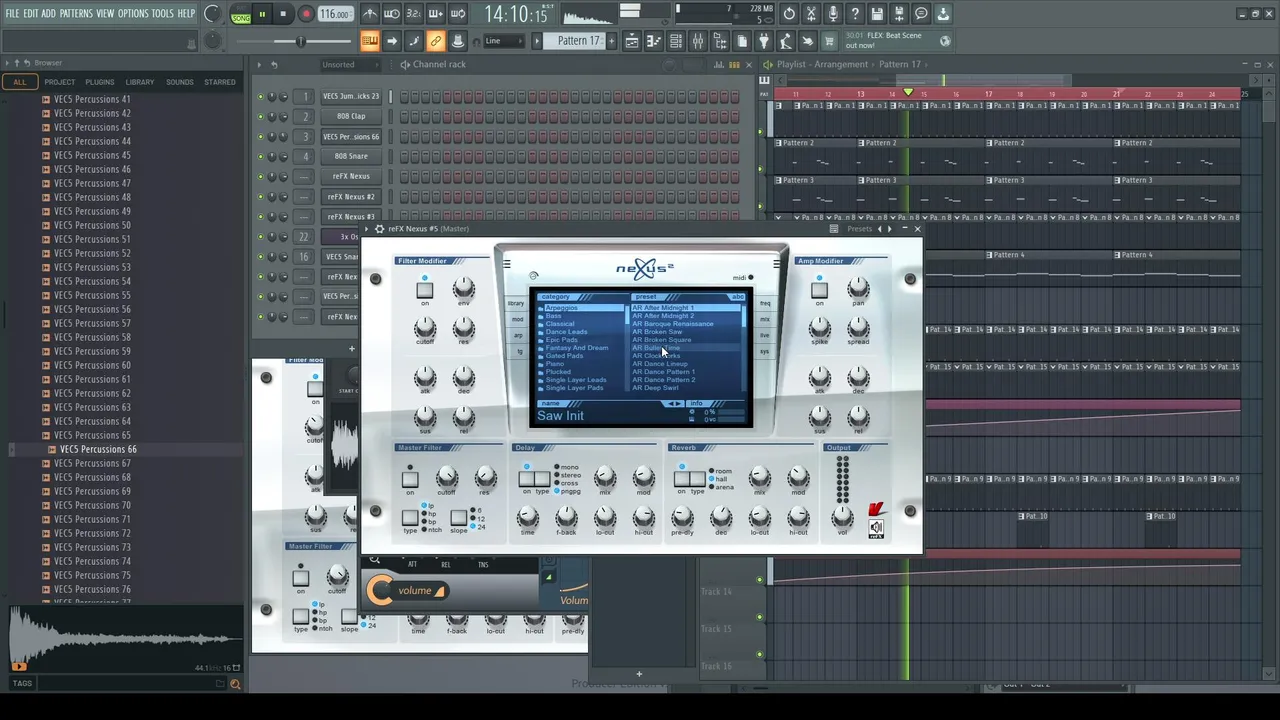Click the record button in transport

[306, 14]
